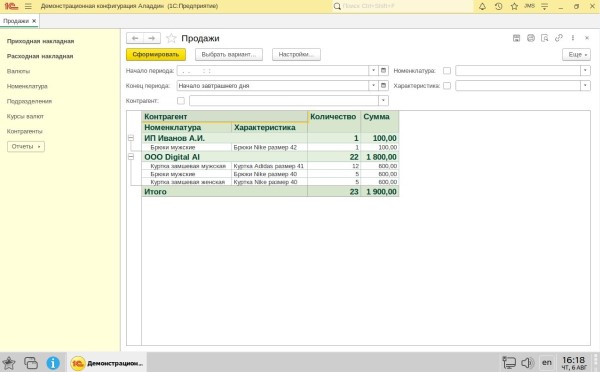
Task: Open favorites star in title bar
Action: click(514, 7)
